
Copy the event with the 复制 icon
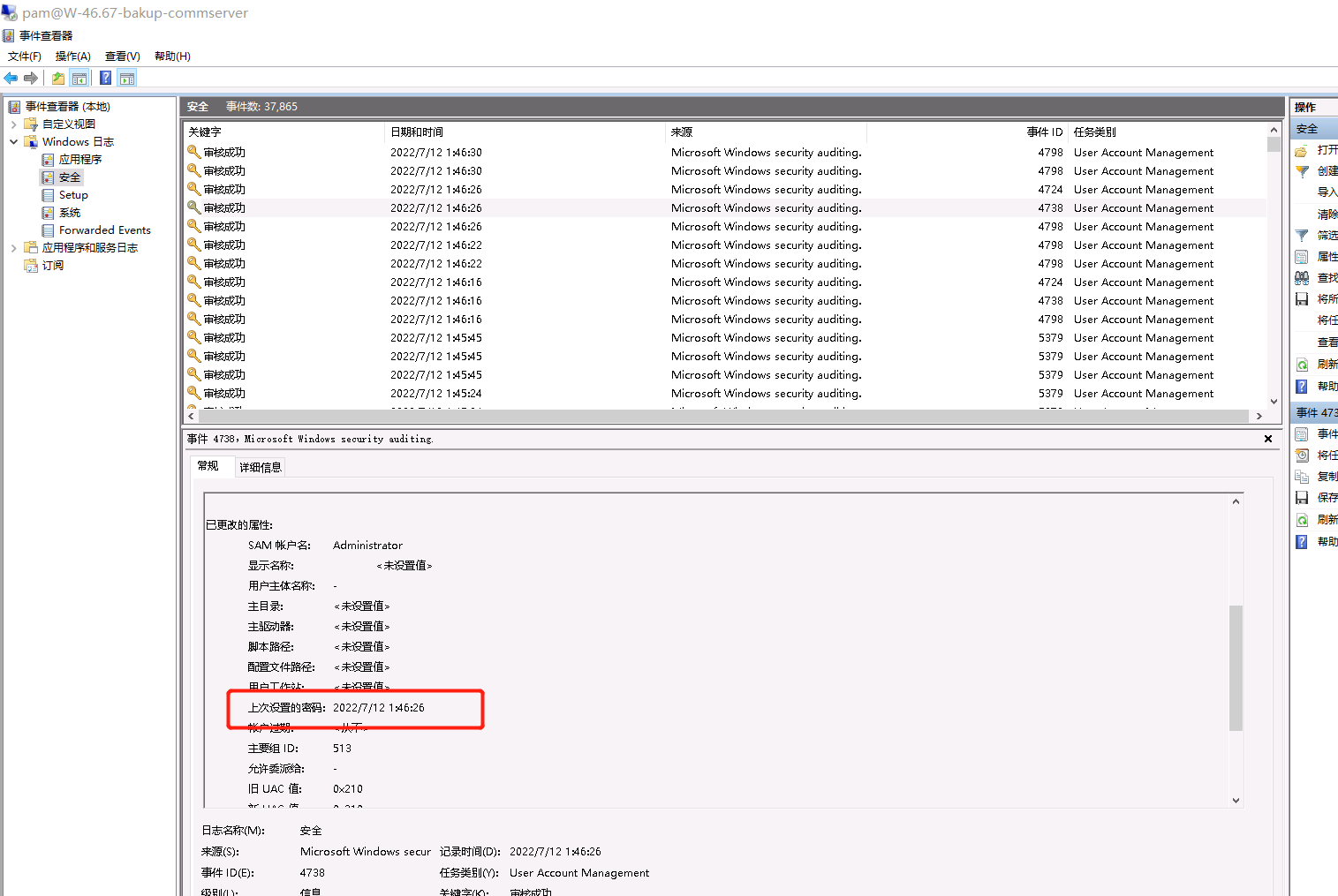(1301, 476)
